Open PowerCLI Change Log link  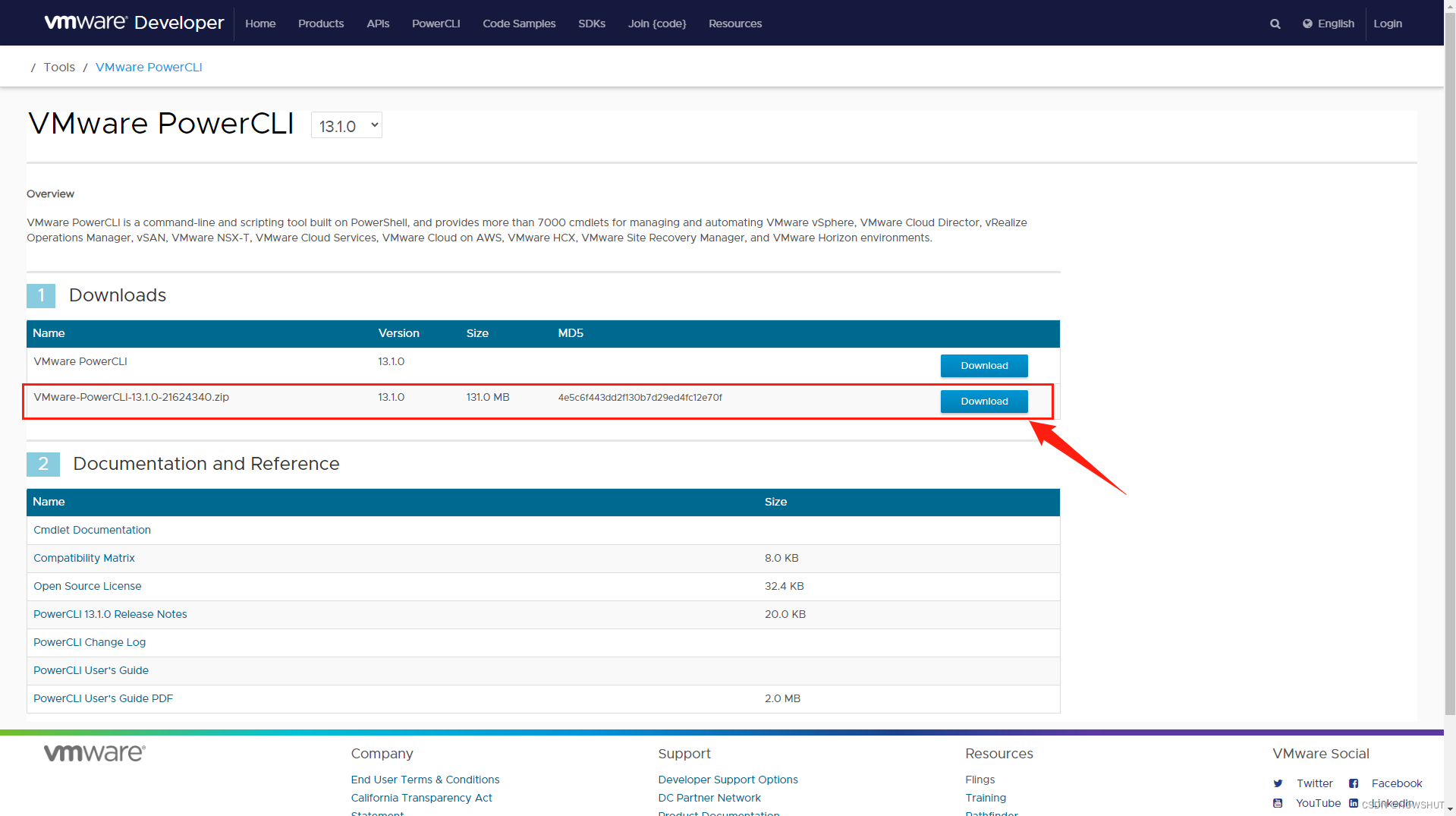pos(90,642)
